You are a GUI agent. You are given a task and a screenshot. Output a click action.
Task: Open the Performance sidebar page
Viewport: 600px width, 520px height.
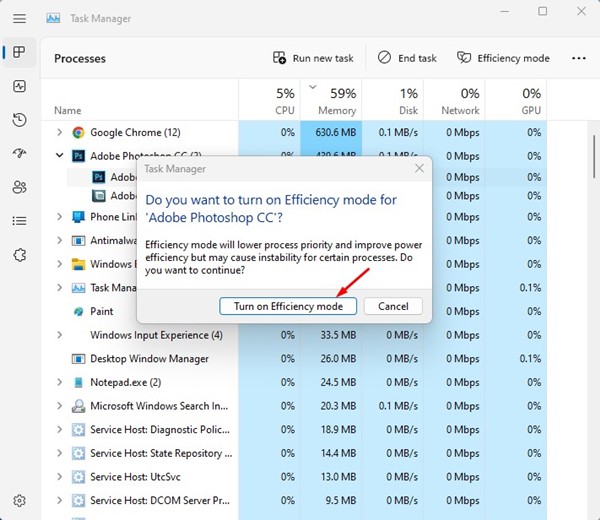point(19,86)
